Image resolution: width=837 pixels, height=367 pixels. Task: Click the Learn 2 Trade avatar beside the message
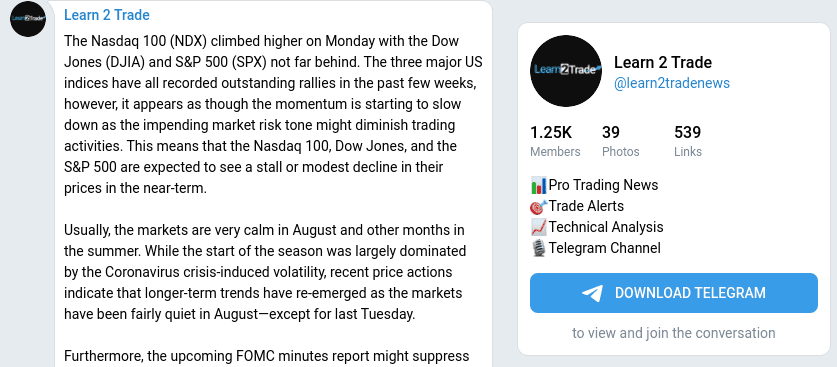[28, 19]
